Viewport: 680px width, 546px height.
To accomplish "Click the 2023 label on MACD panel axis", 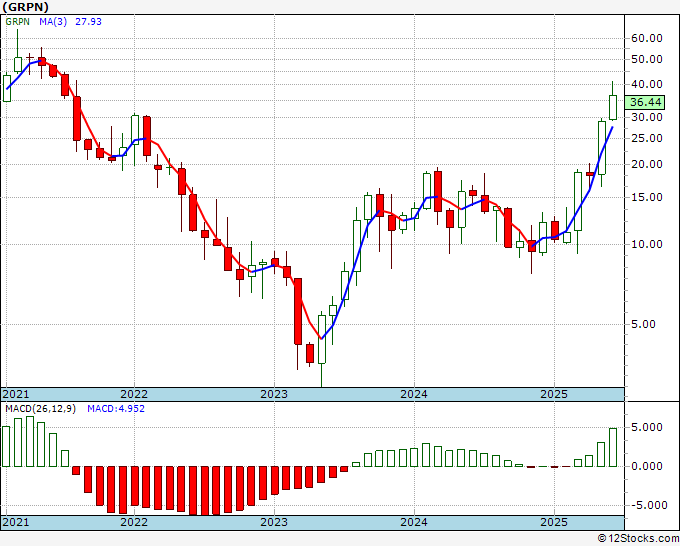I will coord(274,522).
